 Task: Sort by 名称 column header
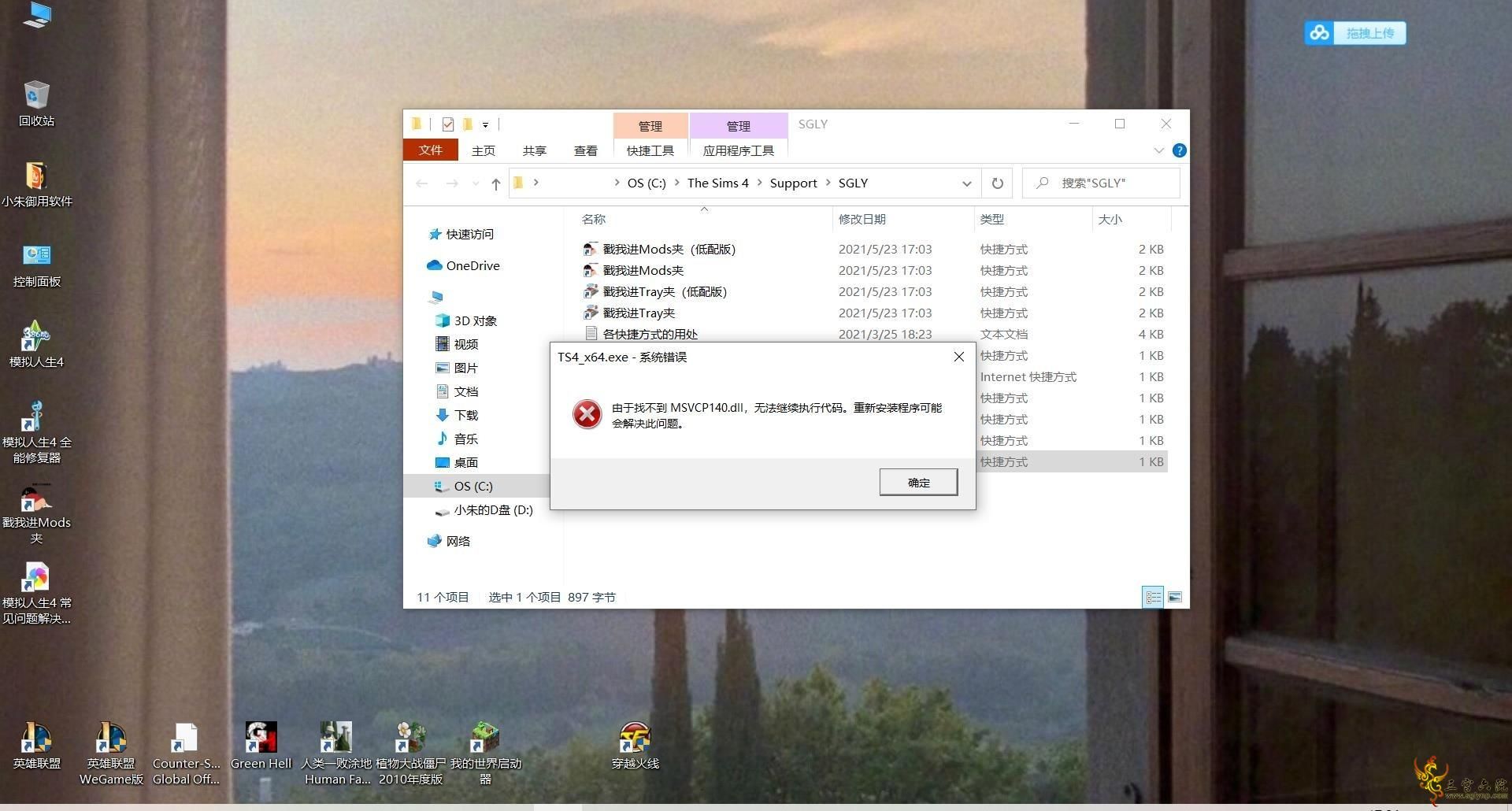[593, 219]
